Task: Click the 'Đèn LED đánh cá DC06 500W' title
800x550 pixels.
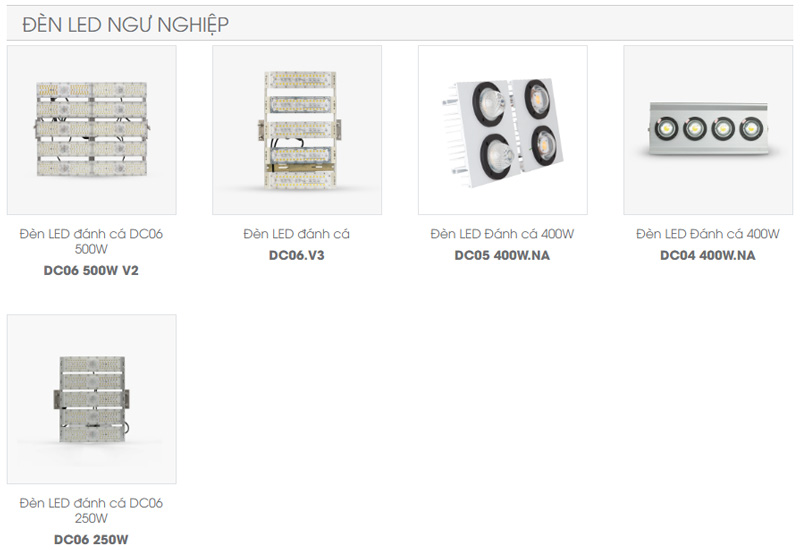Action: tap(91, 241)
